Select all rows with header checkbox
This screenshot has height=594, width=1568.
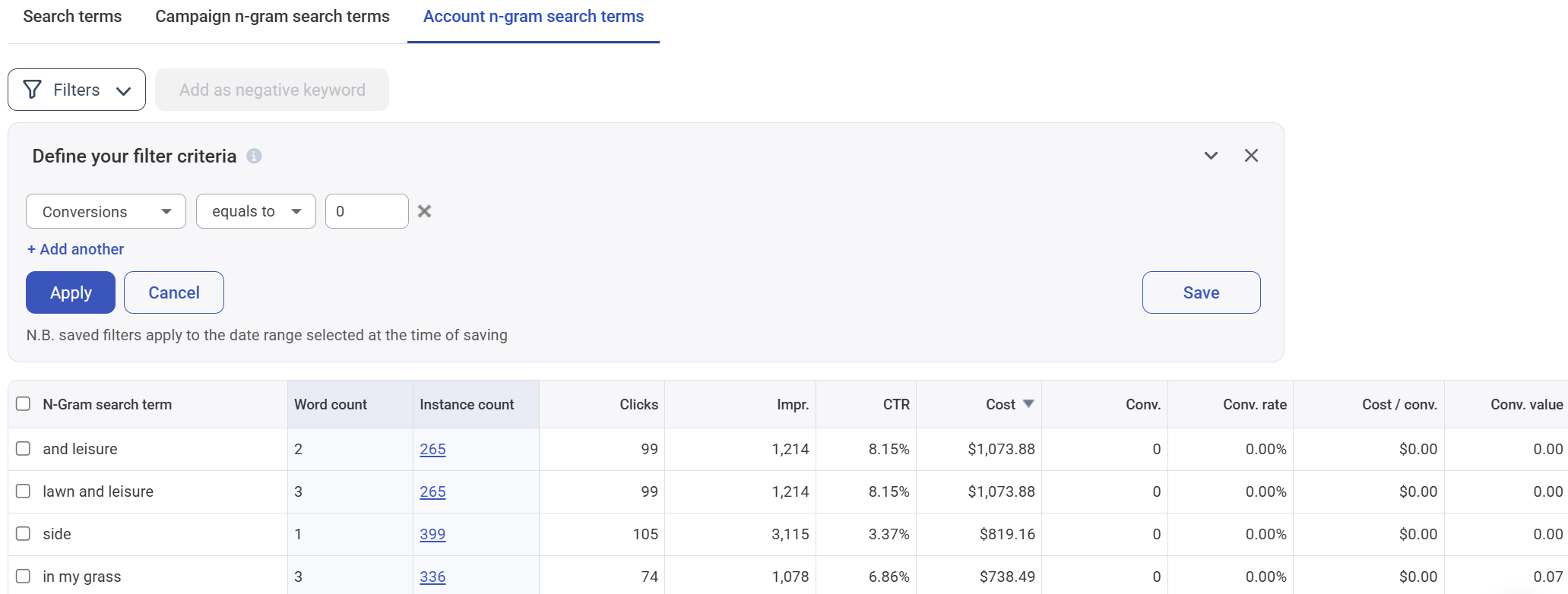tap(24, 404)
